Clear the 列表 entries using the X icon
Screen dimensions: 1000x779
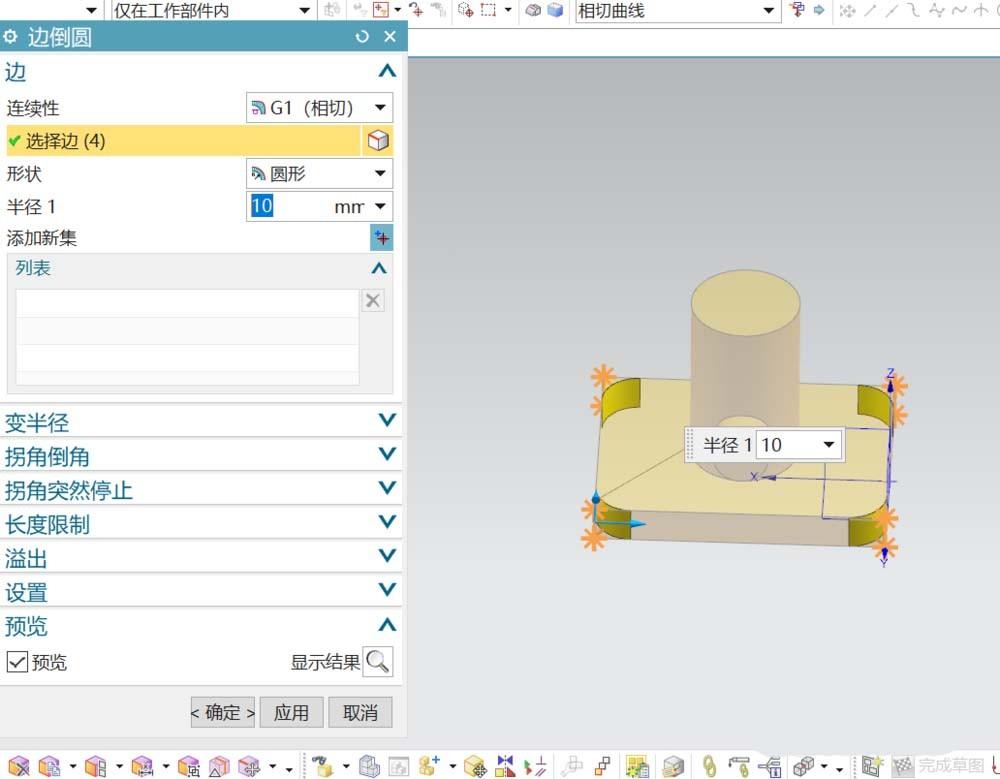tap(372, 300)
